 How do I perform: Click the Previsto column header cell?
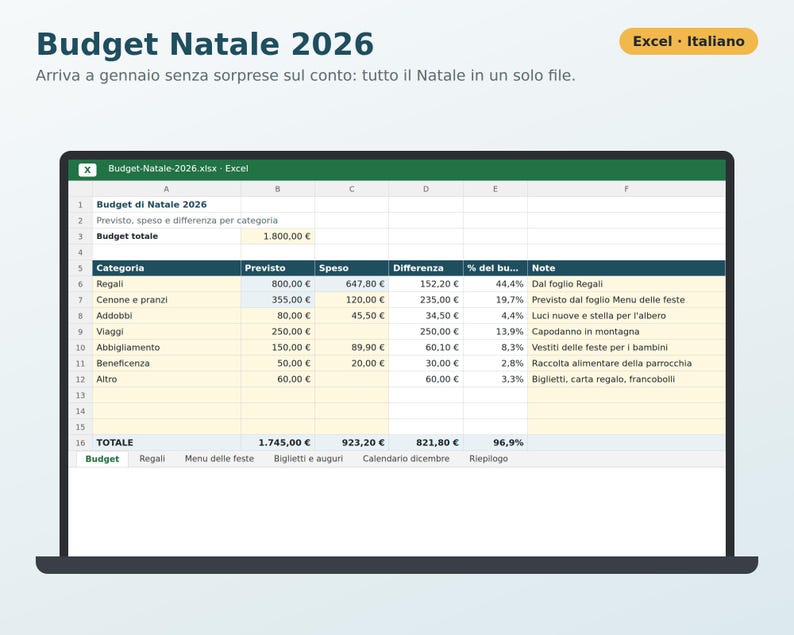(x=277, y=268)
